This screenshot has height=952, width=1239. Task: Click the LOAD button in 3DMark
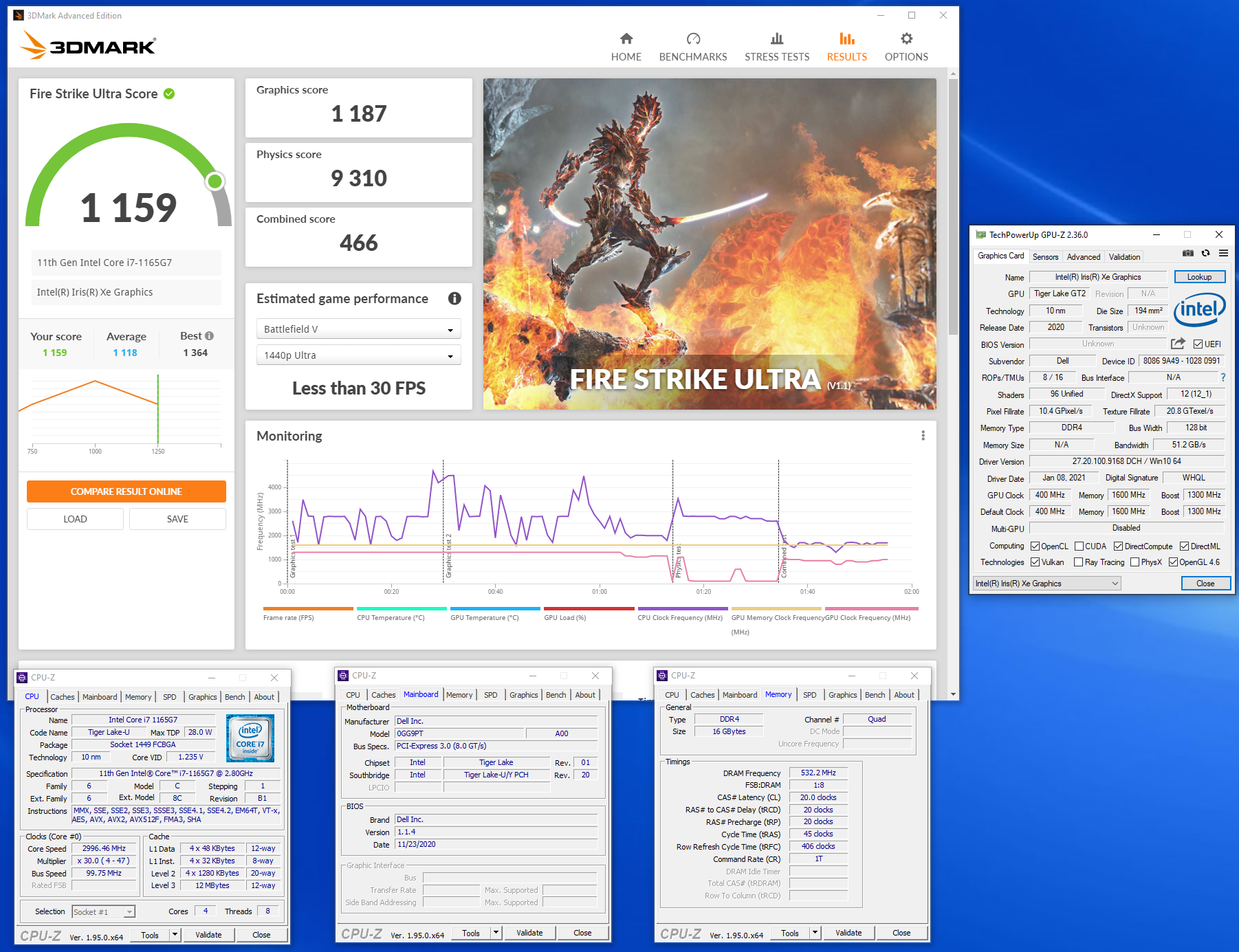[x=75, y=519]
